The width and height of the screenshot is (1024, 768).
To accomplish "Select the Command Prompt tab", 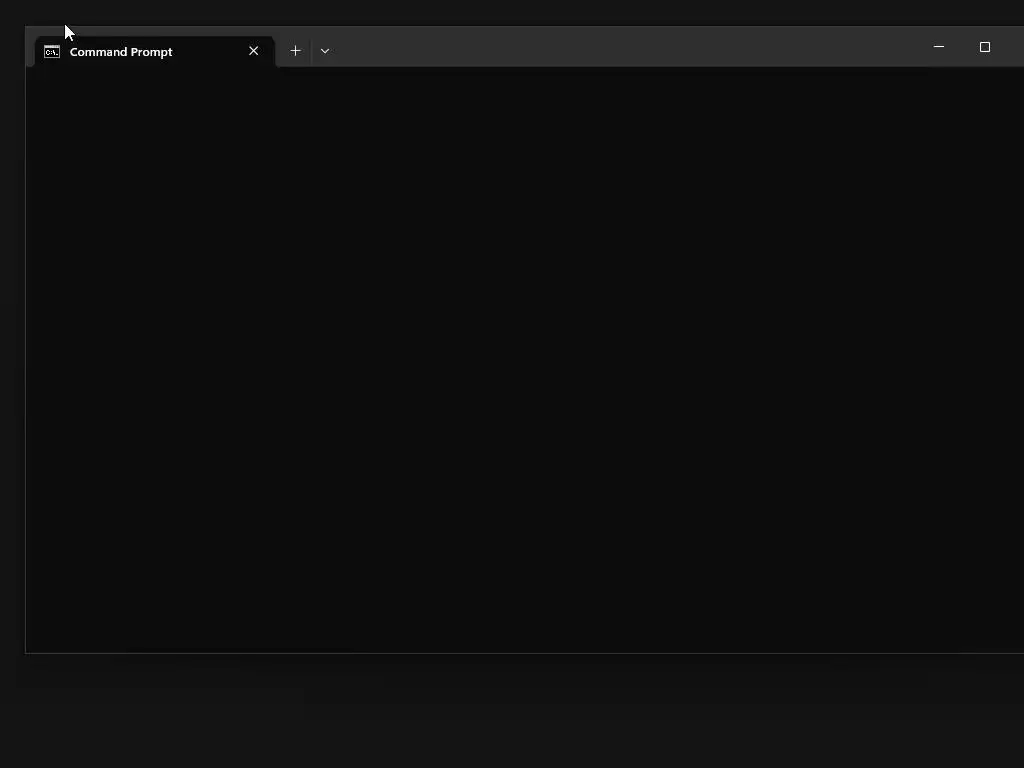I will click(154, 52).
